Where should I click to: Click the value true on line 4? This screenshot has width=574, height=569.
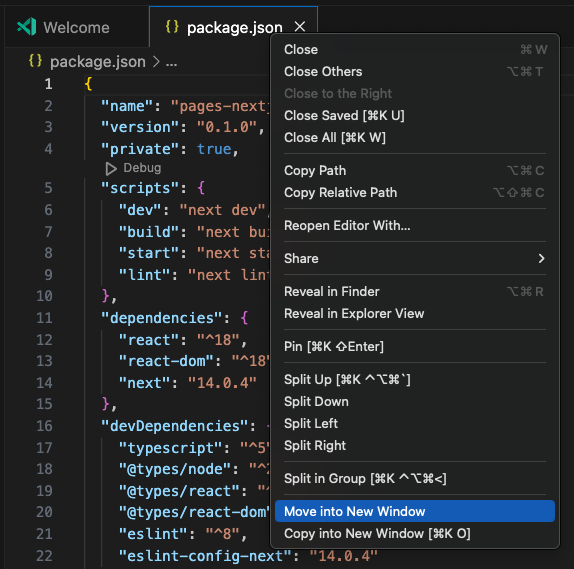(214, 149)
